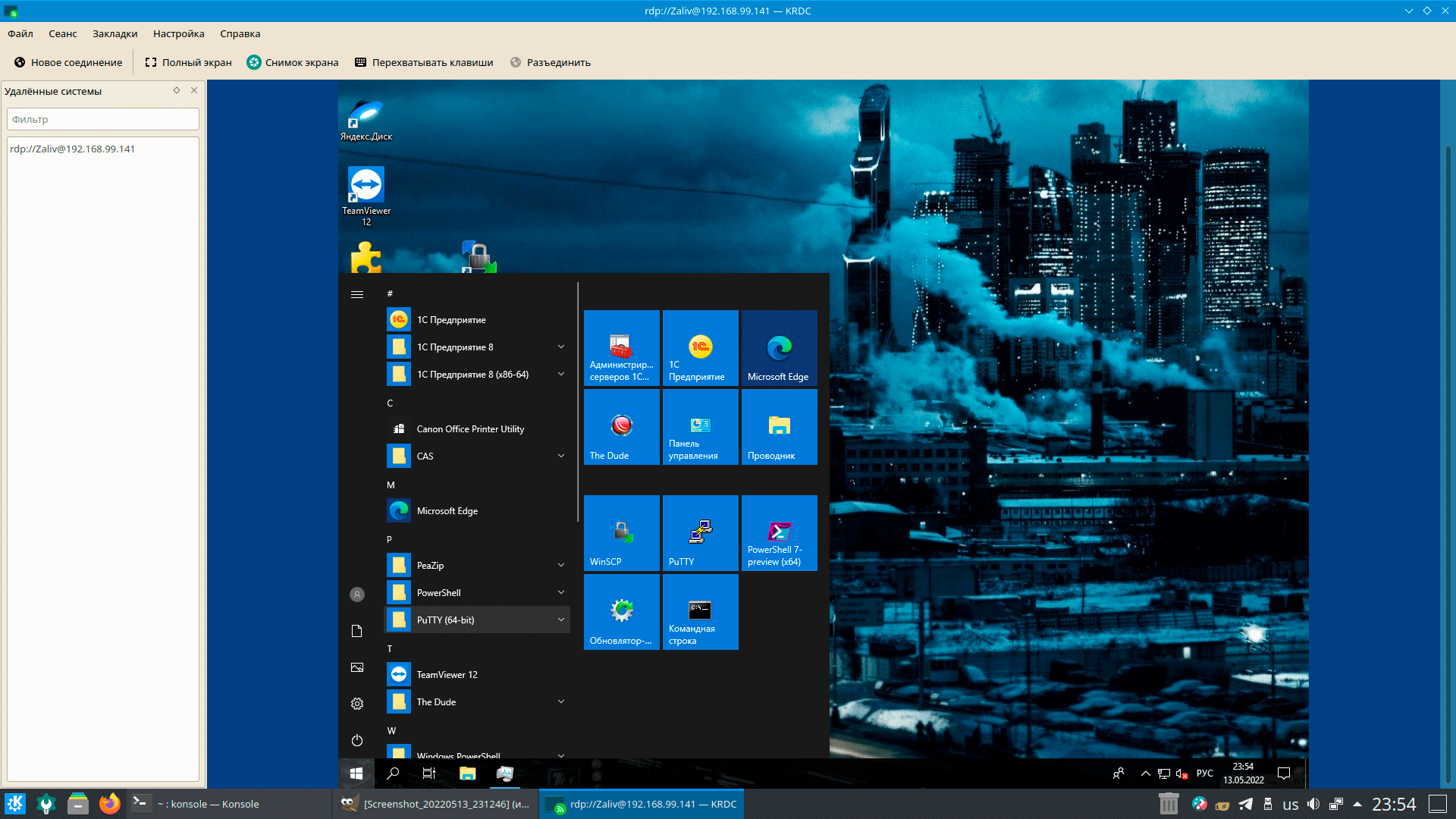
Task: Toggle Полный экран full screen mode
Action: pyautogui.click(x=188, y=62)
